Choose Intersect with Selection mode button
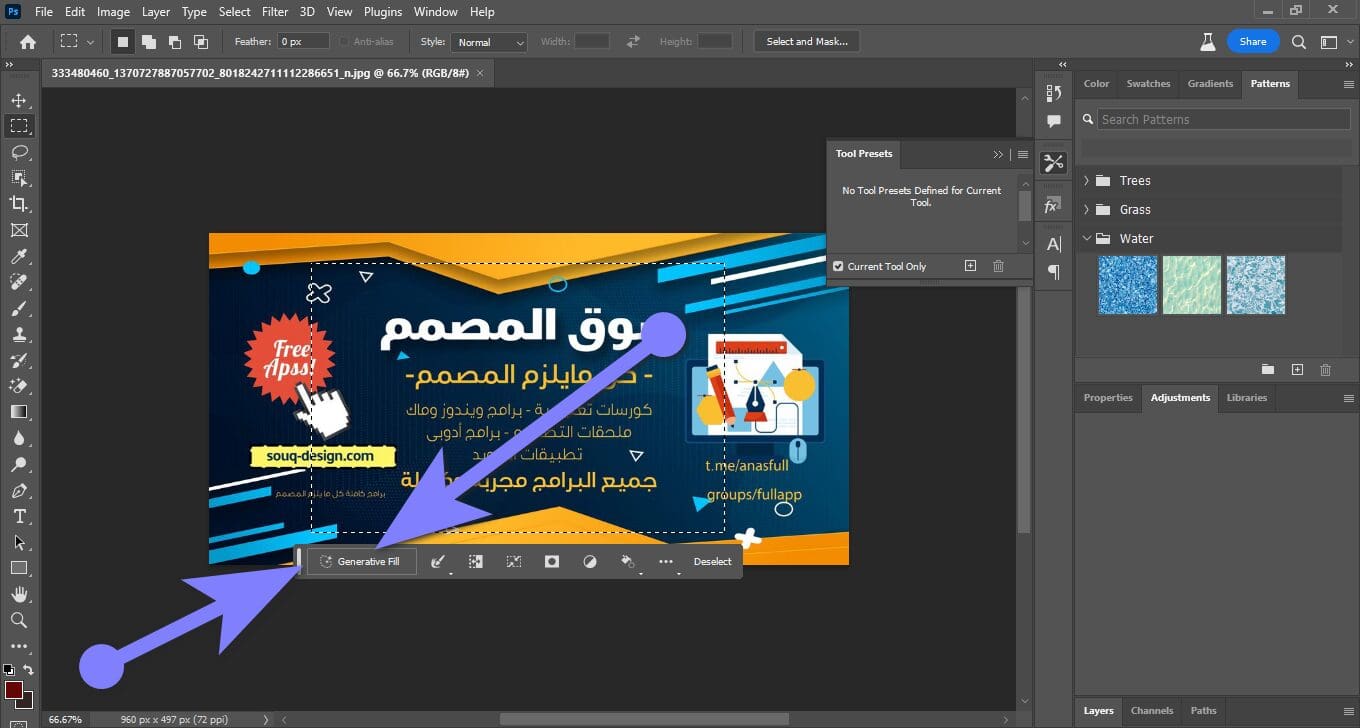The image size is (1360, 728). click(201, 42)
